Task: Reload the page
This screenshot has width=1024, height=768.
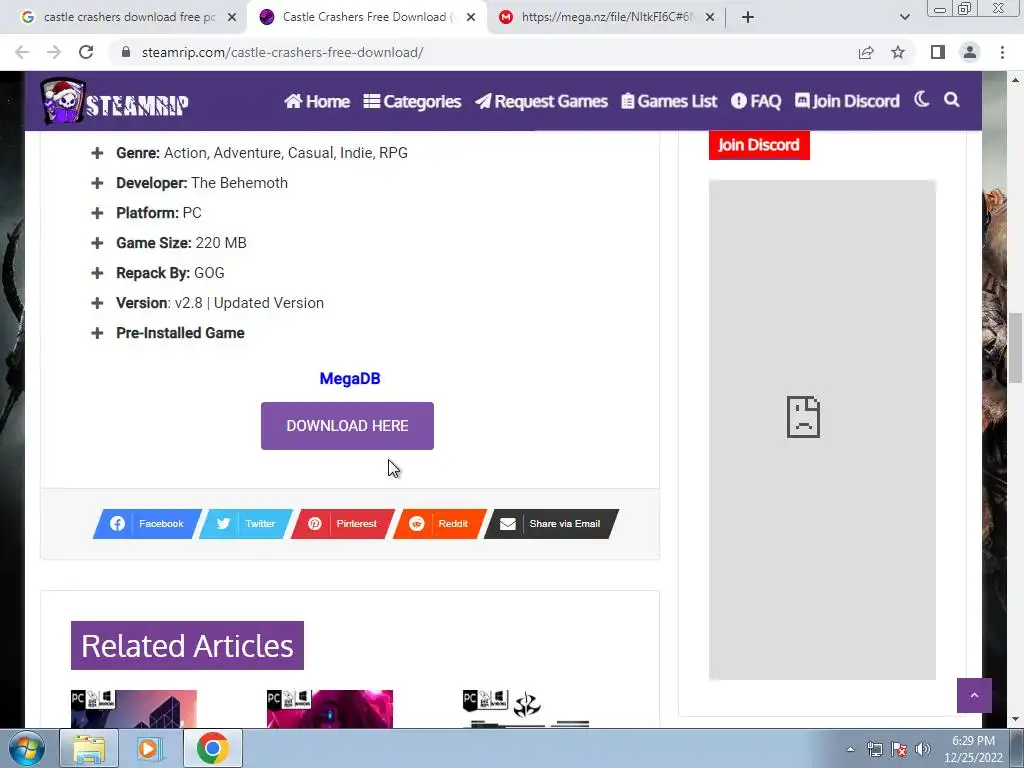Action: pyautogui.click(x=86, y=52)
